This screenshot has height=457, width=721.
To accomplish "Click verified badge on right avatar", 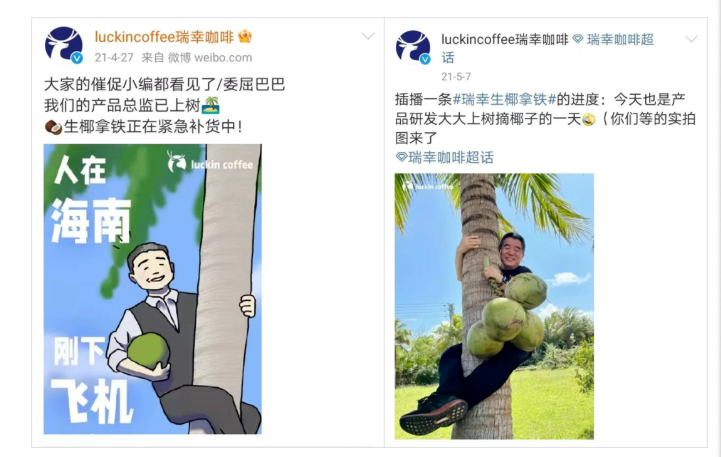I will tap(425, 59).
